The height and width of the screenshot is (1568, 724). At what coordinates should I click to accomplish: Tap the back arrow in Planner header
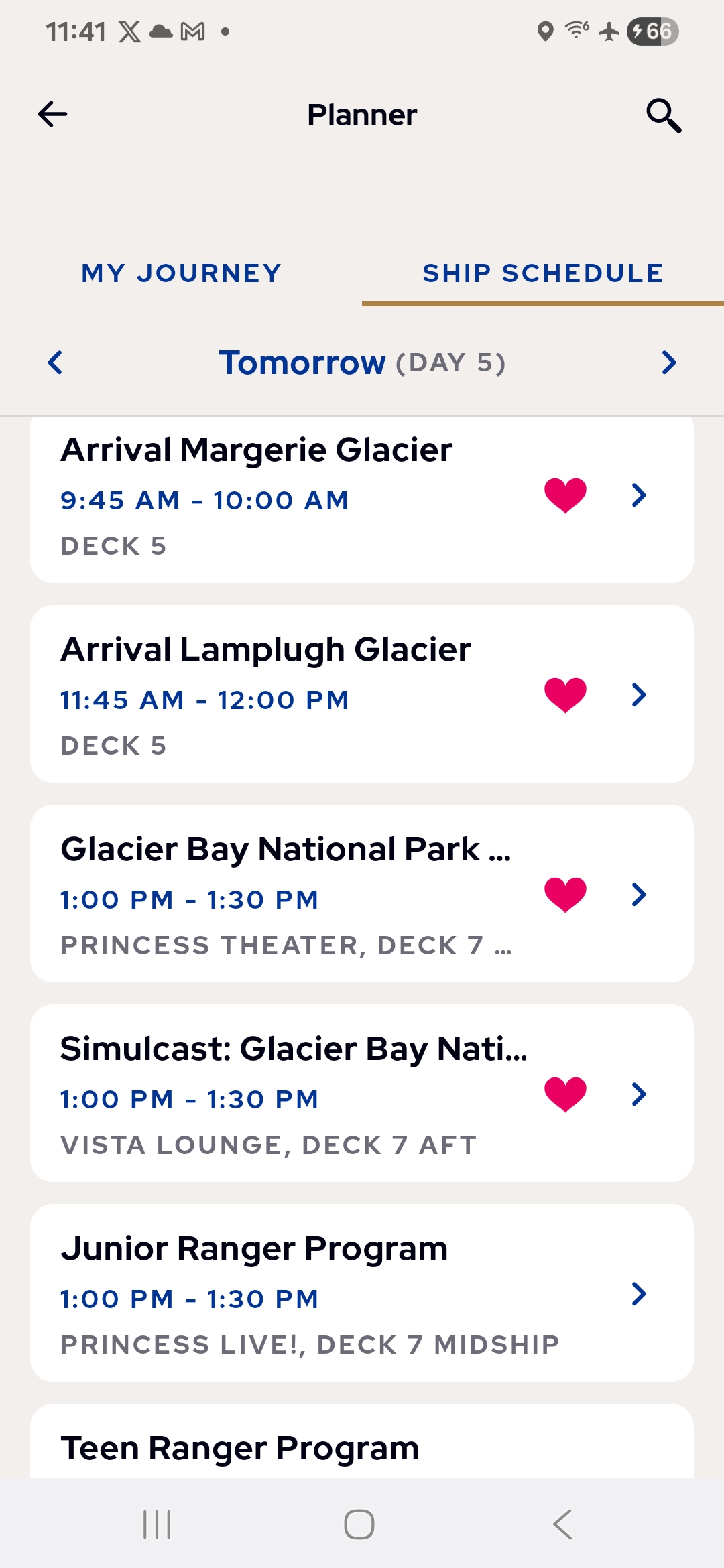point(53,115)
